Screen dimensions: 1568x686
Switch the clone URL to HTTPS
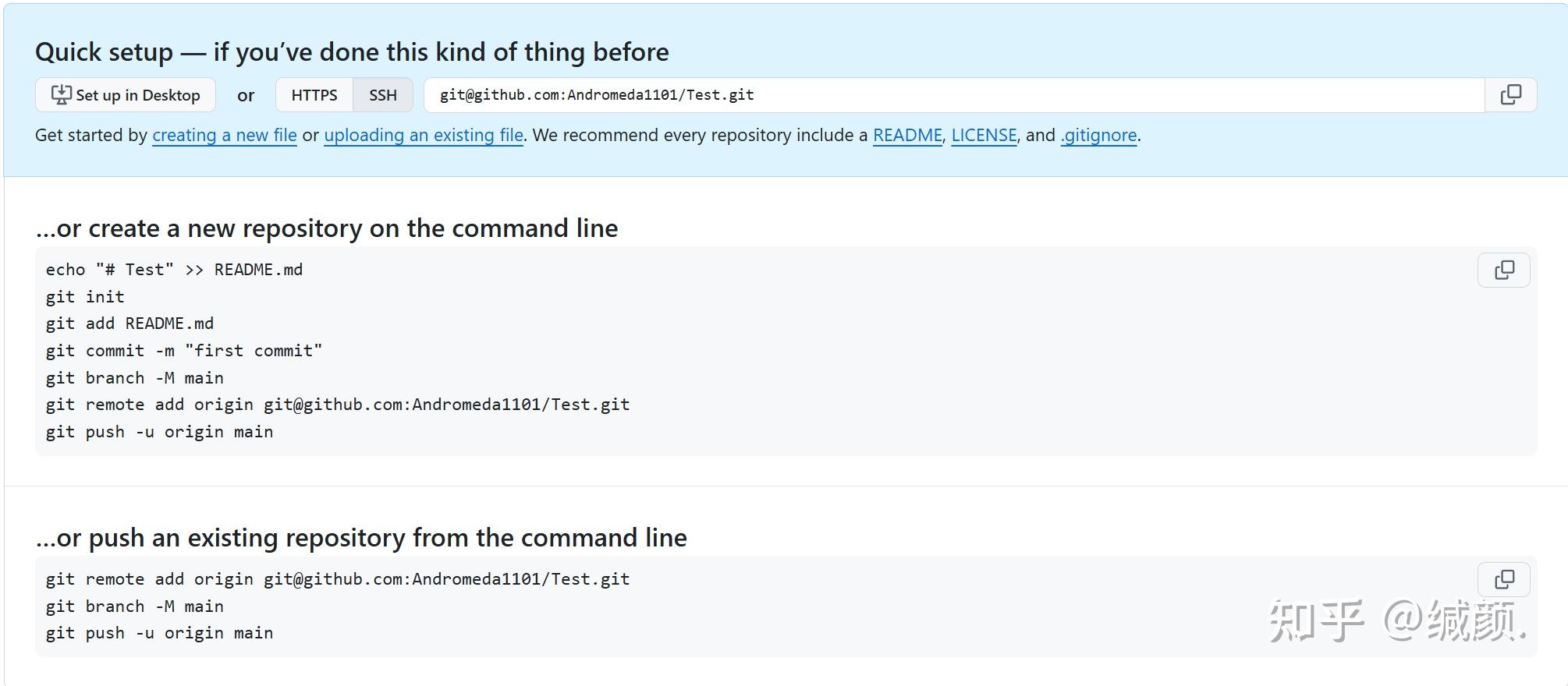pos(314,95)
